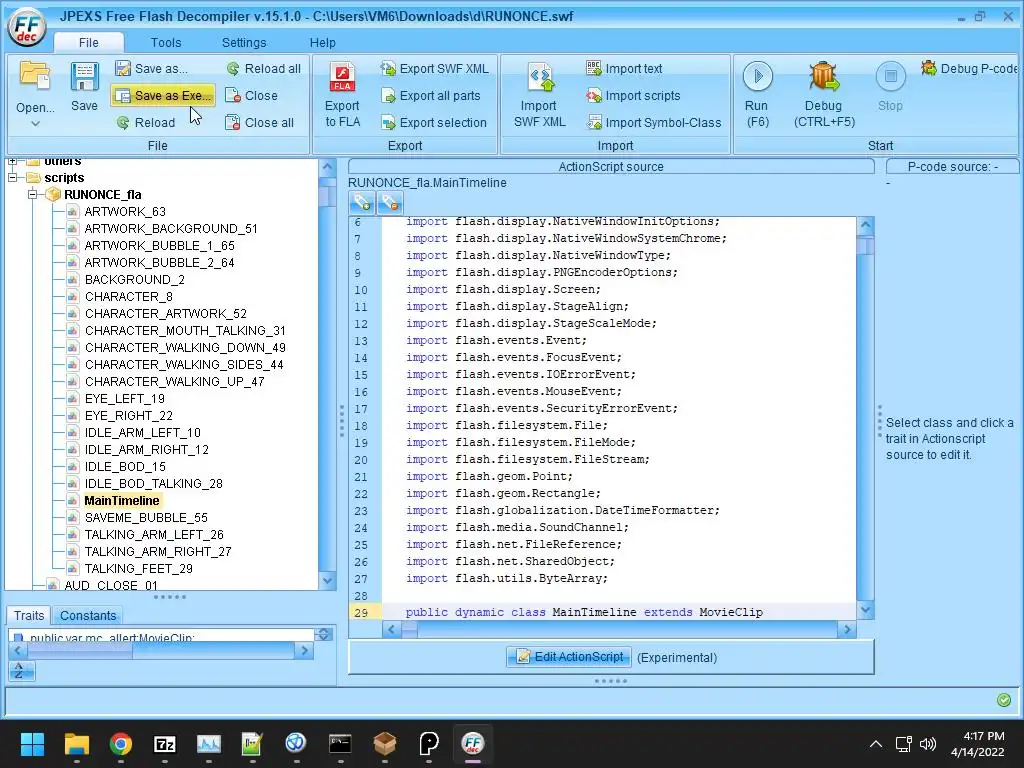Select ARTWORK_63 script in tree
The width and height of the screenshot is (1024, 768).
(x=125, y=212)
